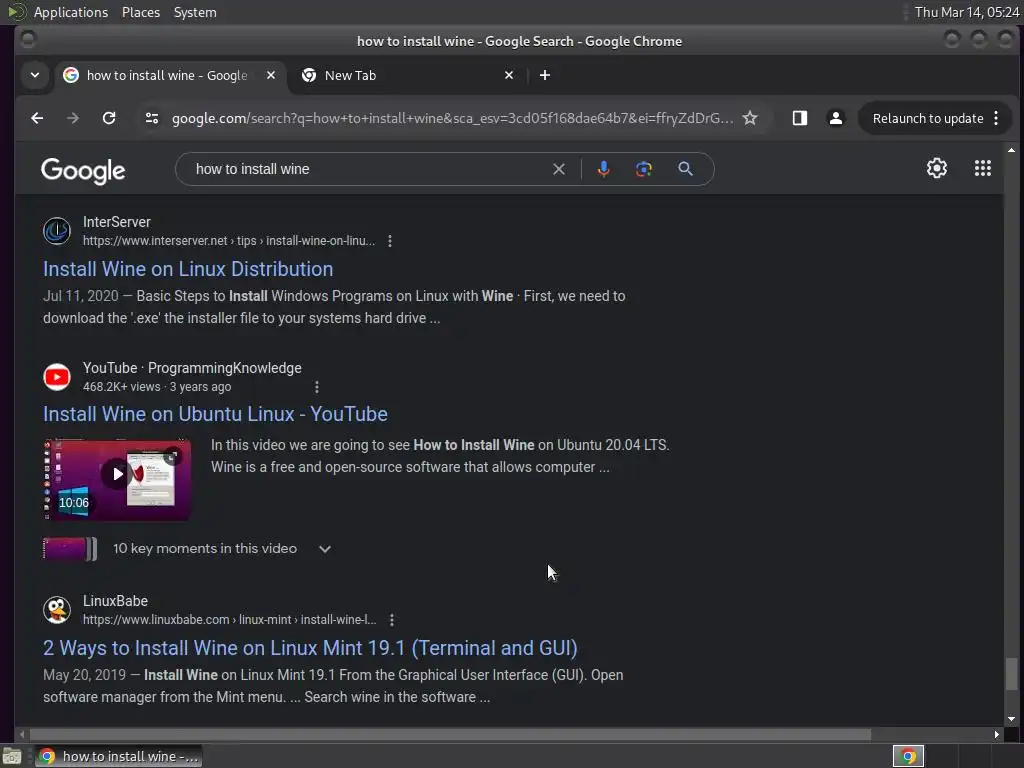Click the forward navigation arrow
The image size is (1024, 768).
73,118
